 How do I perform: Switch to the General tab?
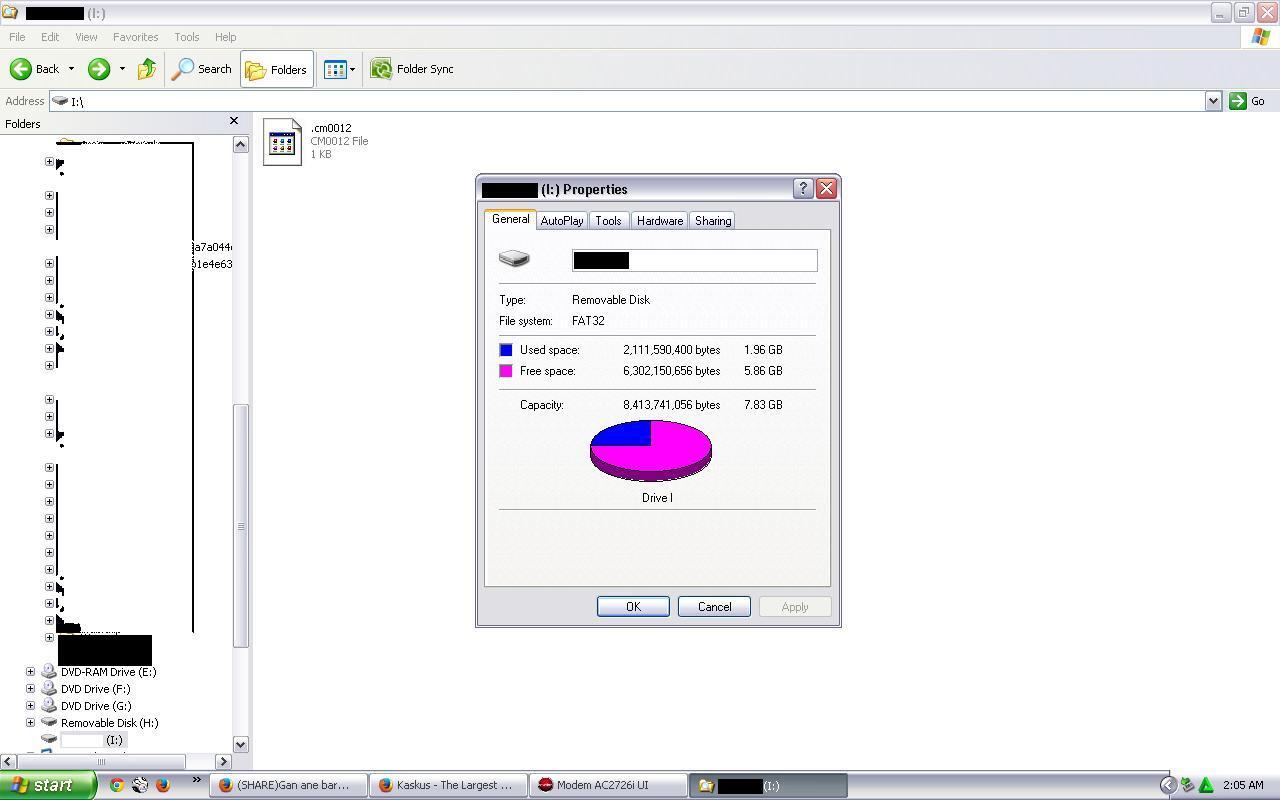pyautogui.click(x=510, y=219)
